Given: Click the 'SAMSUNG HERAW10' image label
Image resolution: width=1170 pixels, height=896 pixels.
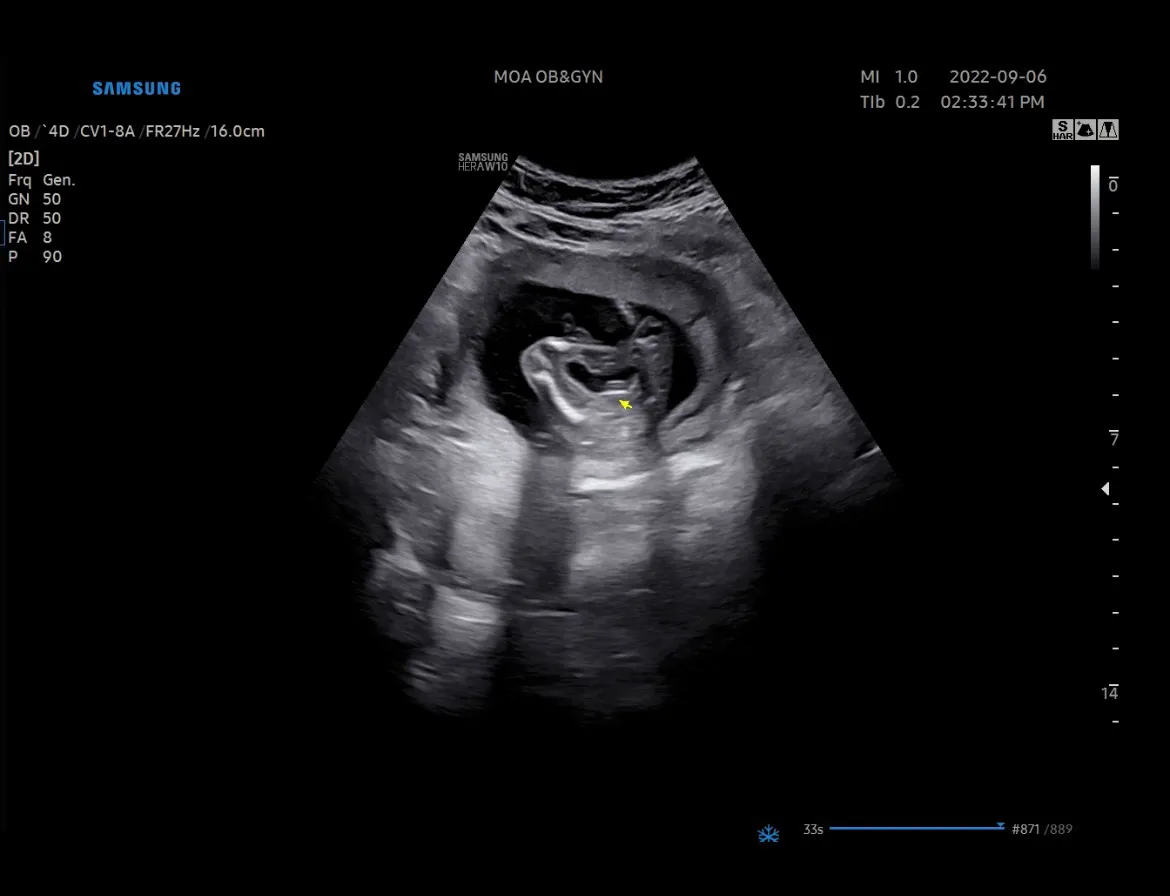Looking at the screenshot, I should (483, 162).
